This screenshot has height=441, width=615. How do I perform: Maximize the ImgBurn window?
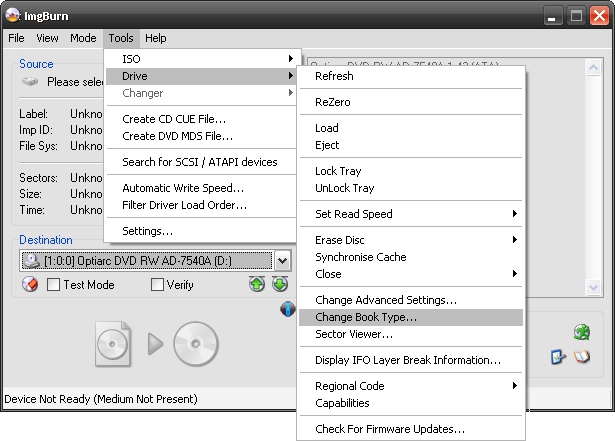[576, 16]
